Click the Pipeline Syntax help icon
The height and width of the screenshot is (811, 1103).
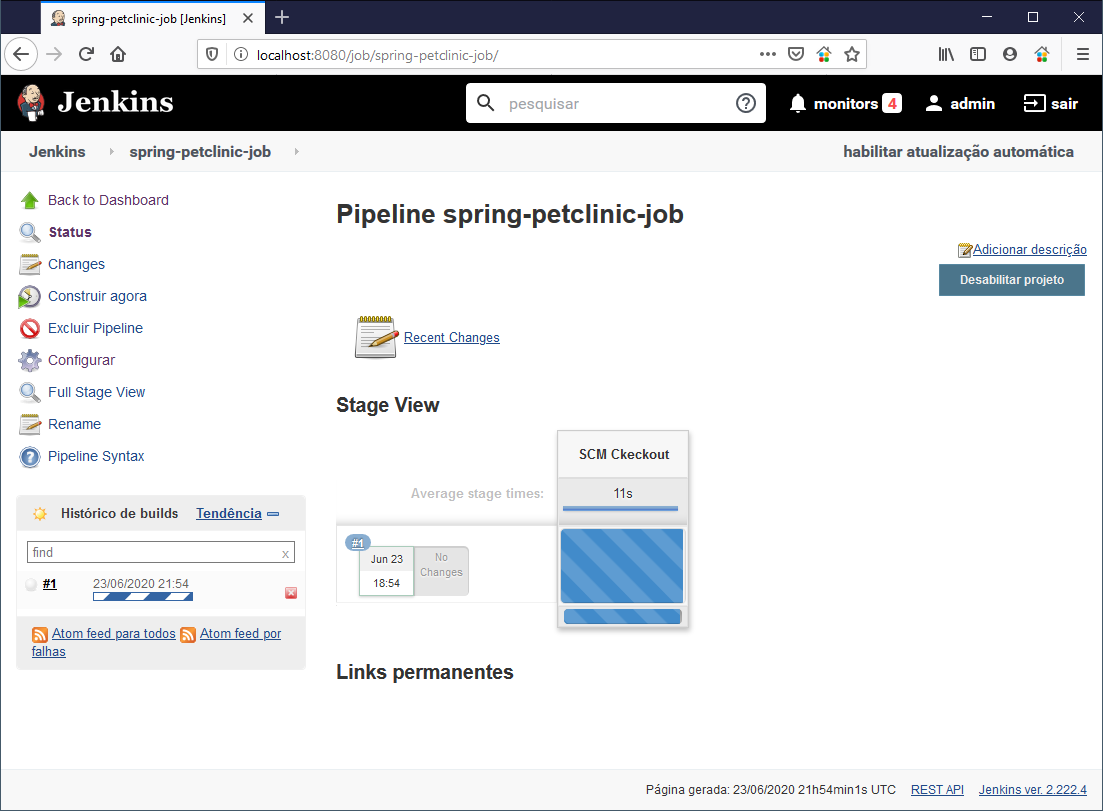pos(30,457)
